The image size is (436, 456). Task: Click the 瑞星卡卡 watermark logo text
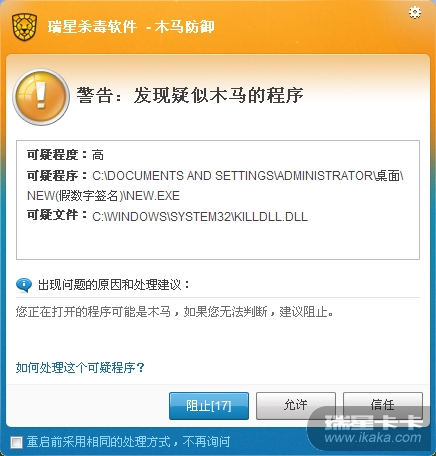(x=374, y=422)
